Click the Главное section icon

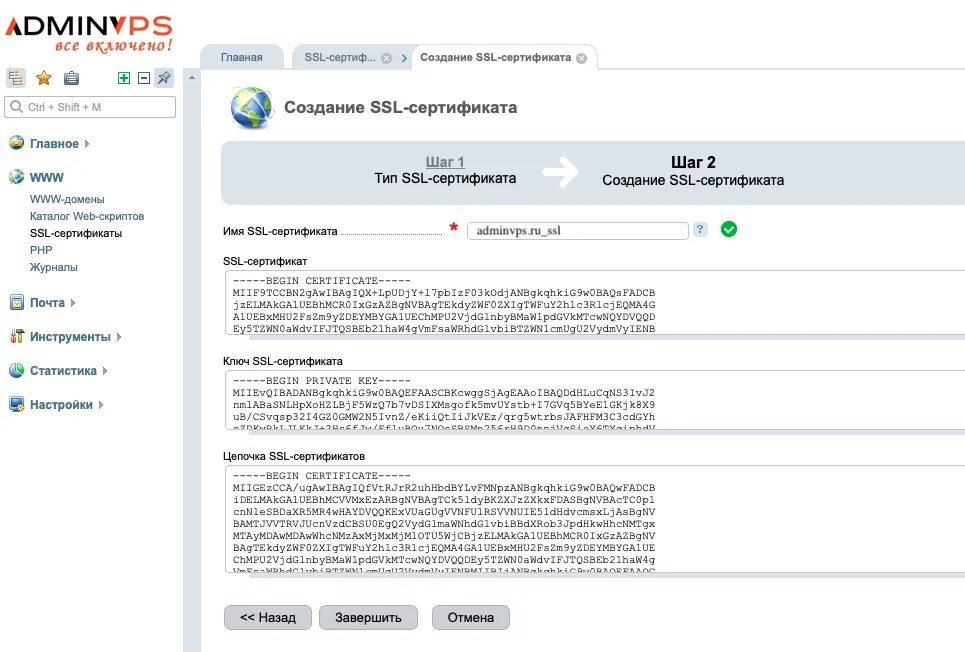(17, 143)
